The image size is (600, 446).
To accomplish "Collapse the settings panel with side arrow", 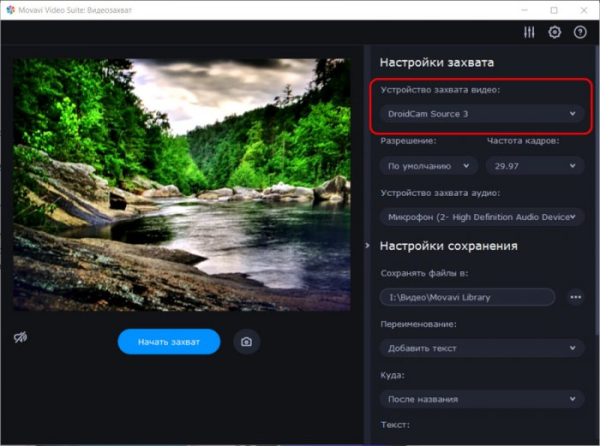I will pos(367,245).
